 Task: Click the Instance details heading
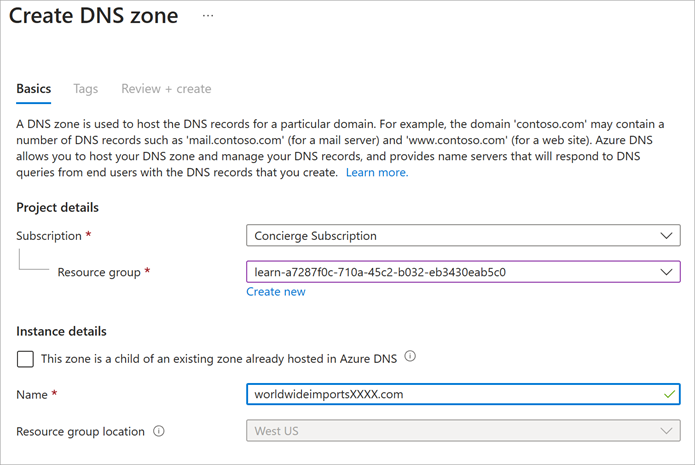click(62, 331)
